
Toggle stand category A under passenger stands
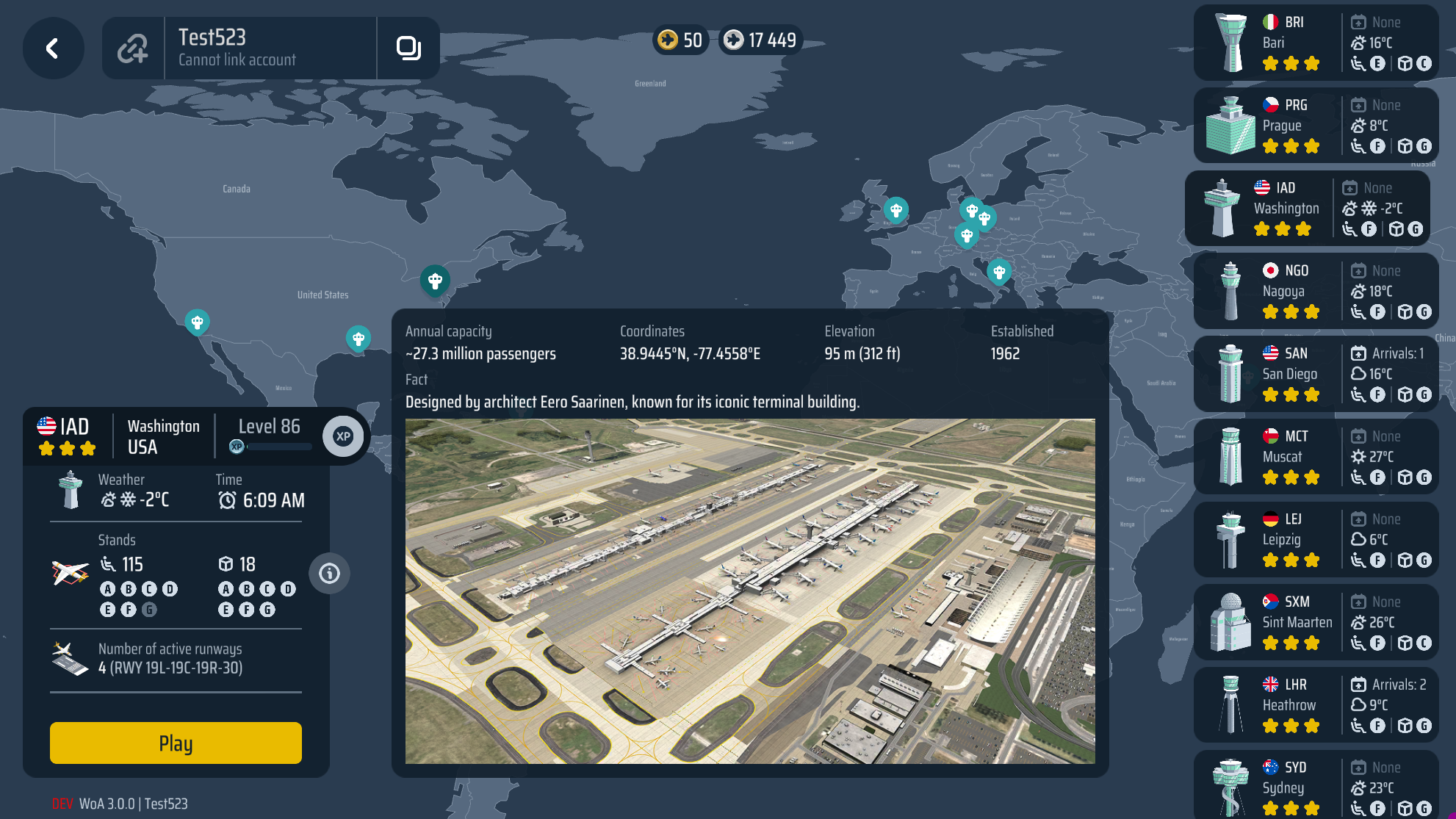point(108,588)
